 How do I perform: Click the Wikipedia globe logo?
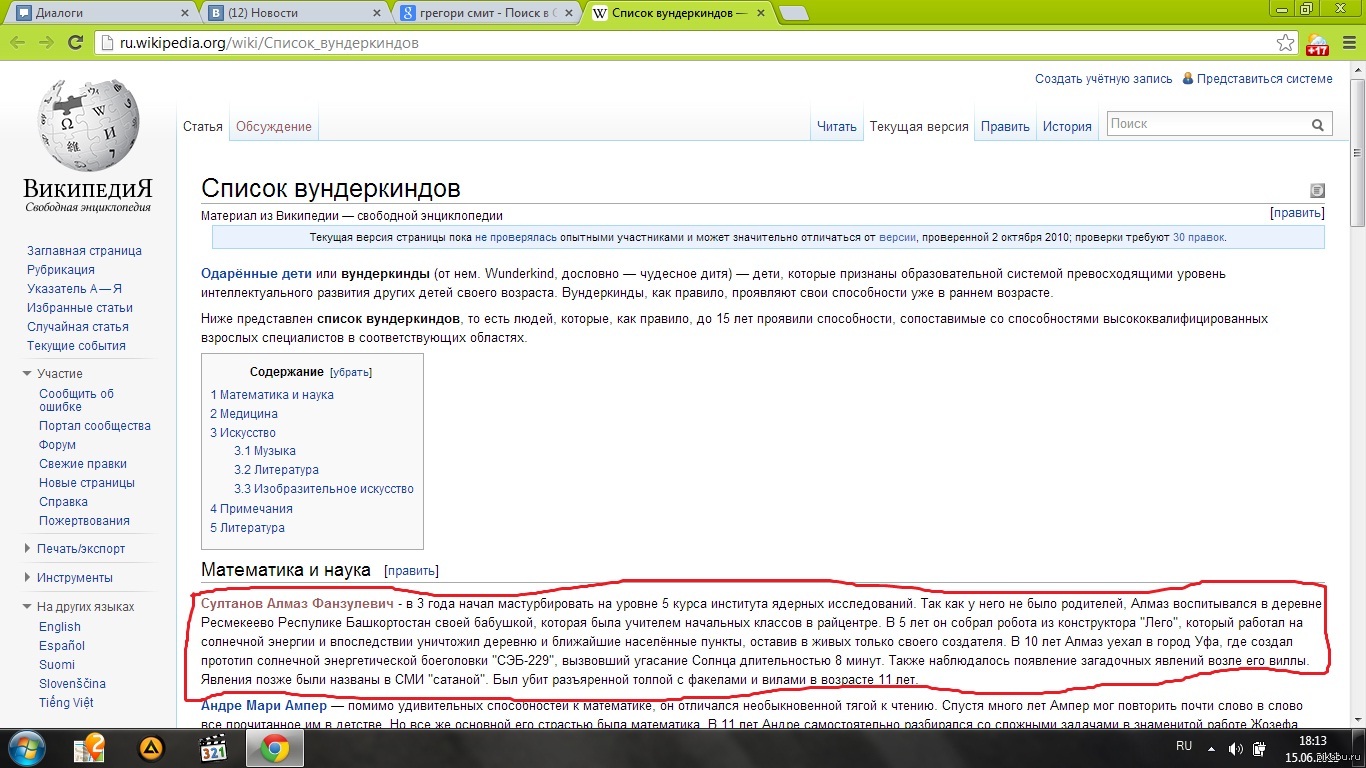coord(88,125)
